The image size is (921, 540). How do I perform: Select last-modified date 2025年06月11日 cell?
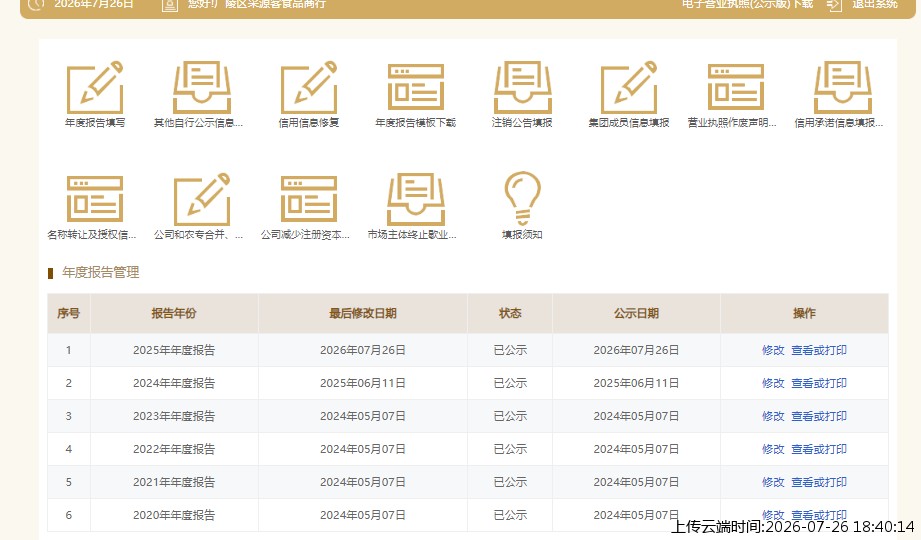click(x=362, y=383)
